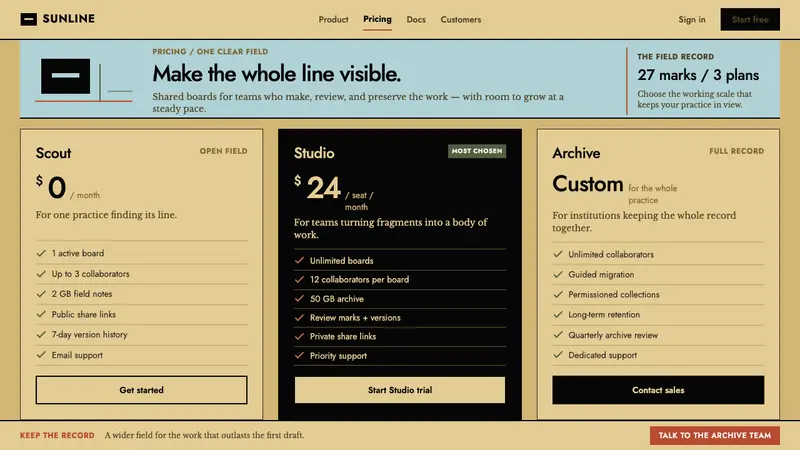Click the checkmark beside Review marks + versions
This screenshot has width=800, height=450.
pos(299,317)
